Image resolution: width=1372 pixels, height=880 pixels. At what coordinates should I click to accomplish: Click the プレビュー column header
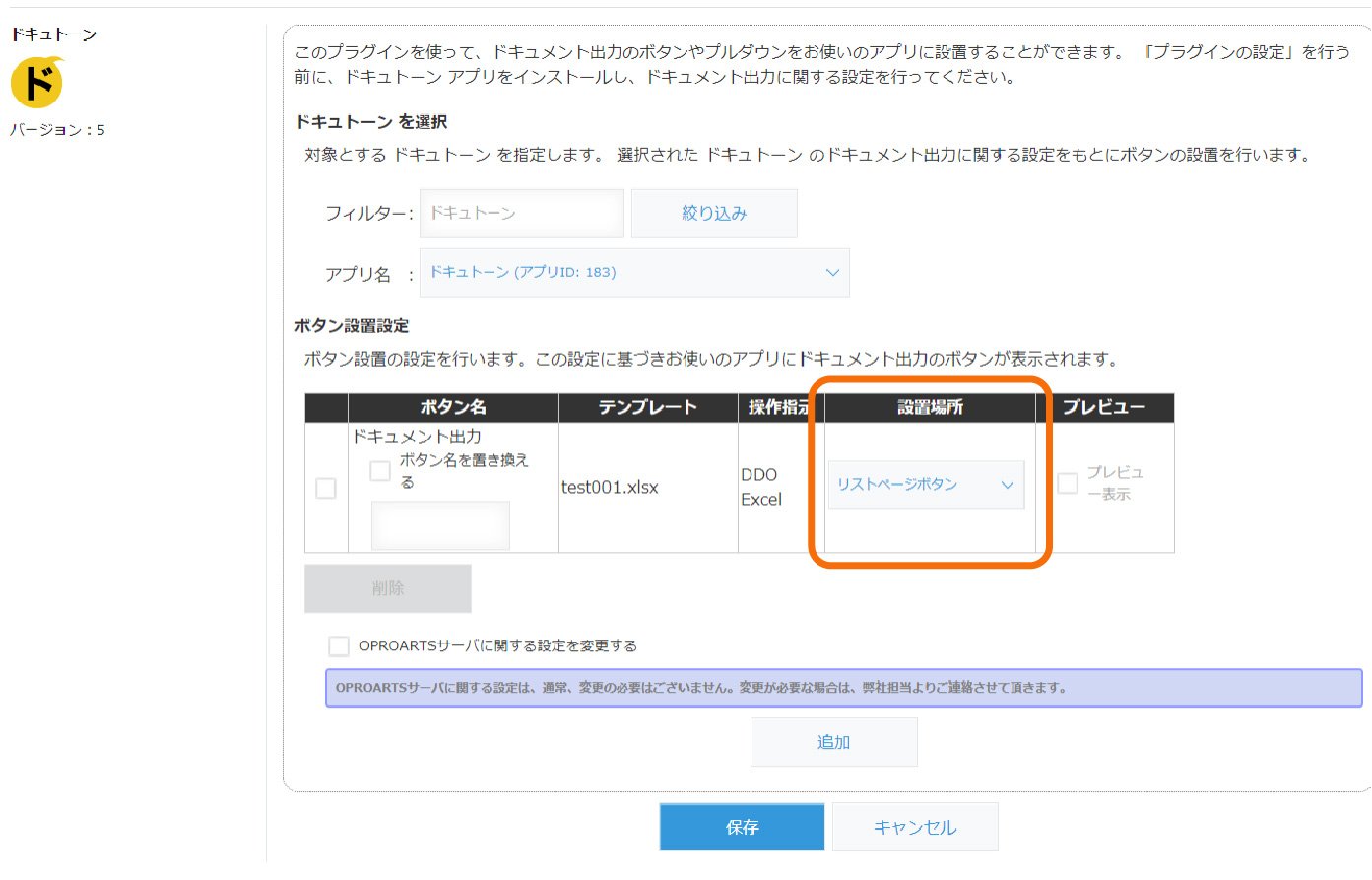1104,407
